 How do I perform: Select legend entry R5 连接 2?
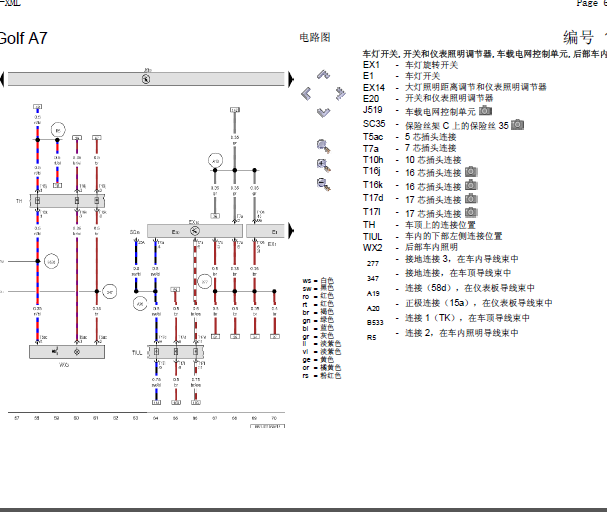click(x=442, y=334)
